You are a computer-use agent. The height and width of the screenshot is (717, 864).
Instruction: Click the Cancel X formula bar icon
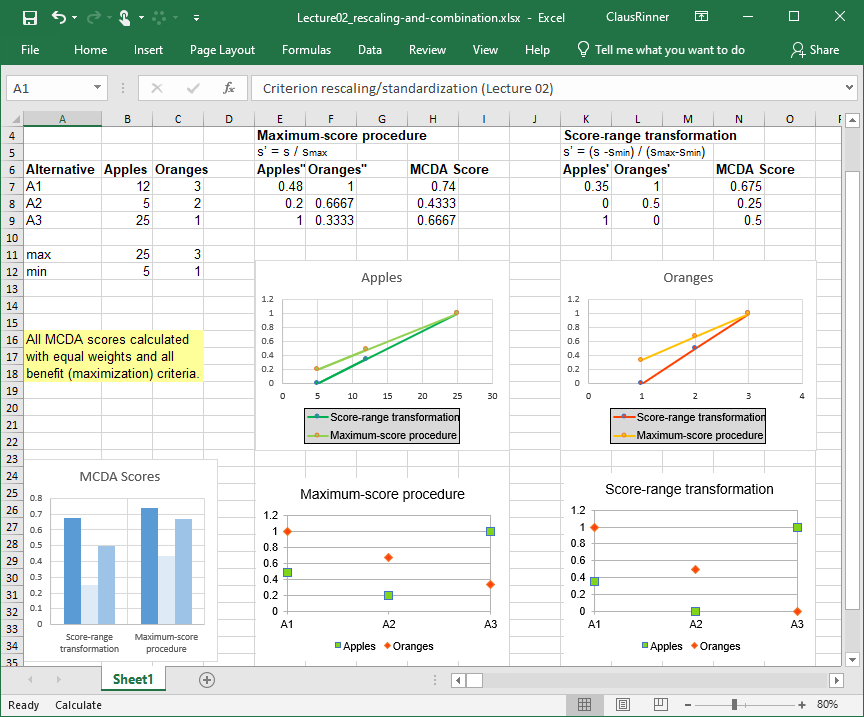click(157, 88)
